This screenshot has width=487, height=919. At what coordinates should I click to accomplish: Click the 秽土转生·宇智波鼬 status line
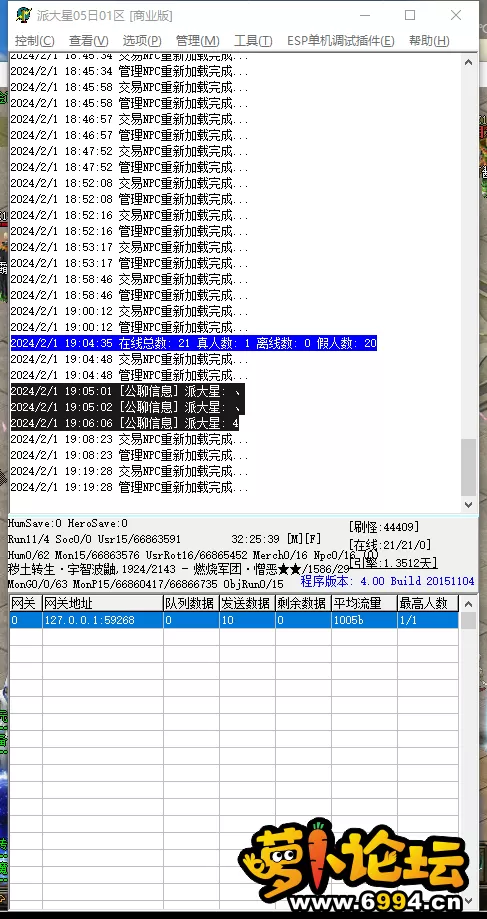click(179, 569)
